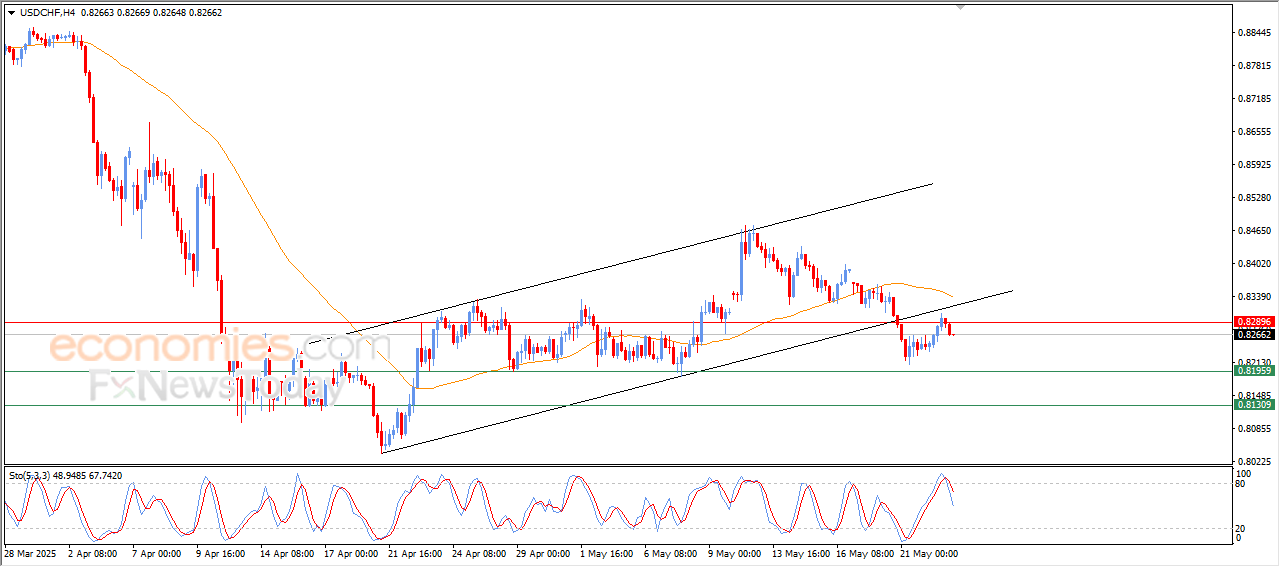Click the gray chart shift marker triangle
1280x567 pixels.
pyautogui.click(x=961, y=7)
